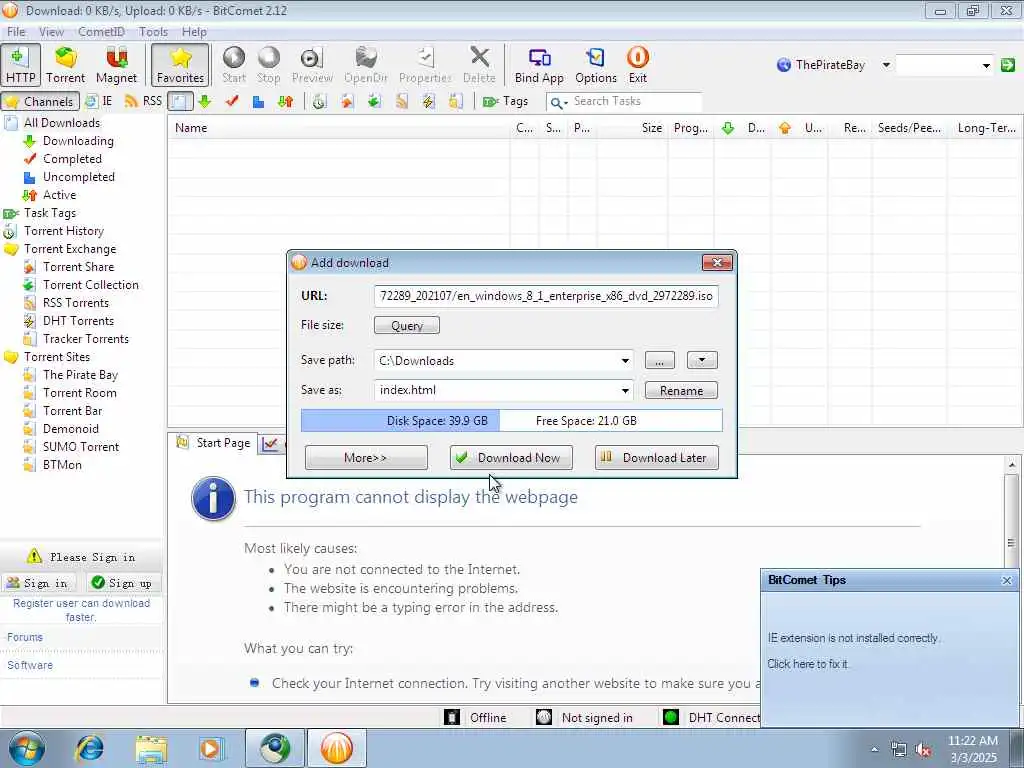Click the Sign in button
This screenshot has height=768, width=1024.
coord(39,583)
